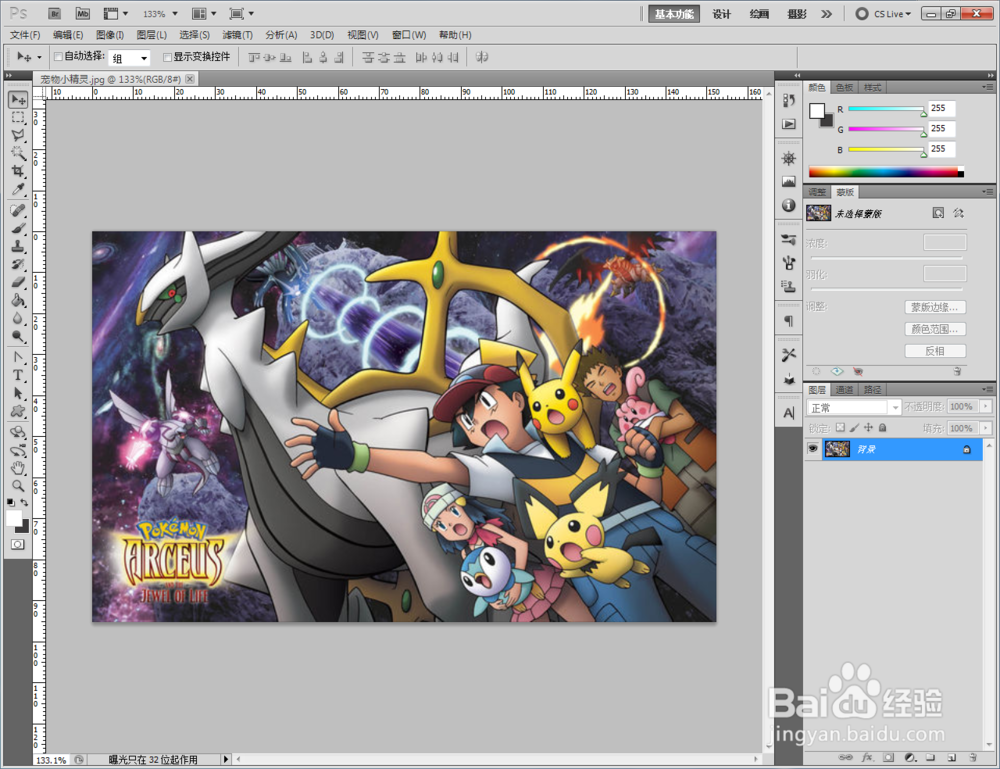This screenshot has height=769, width=1000.
Task: Click the foreground color swatch in toolbox
Action: click(13, 518)
